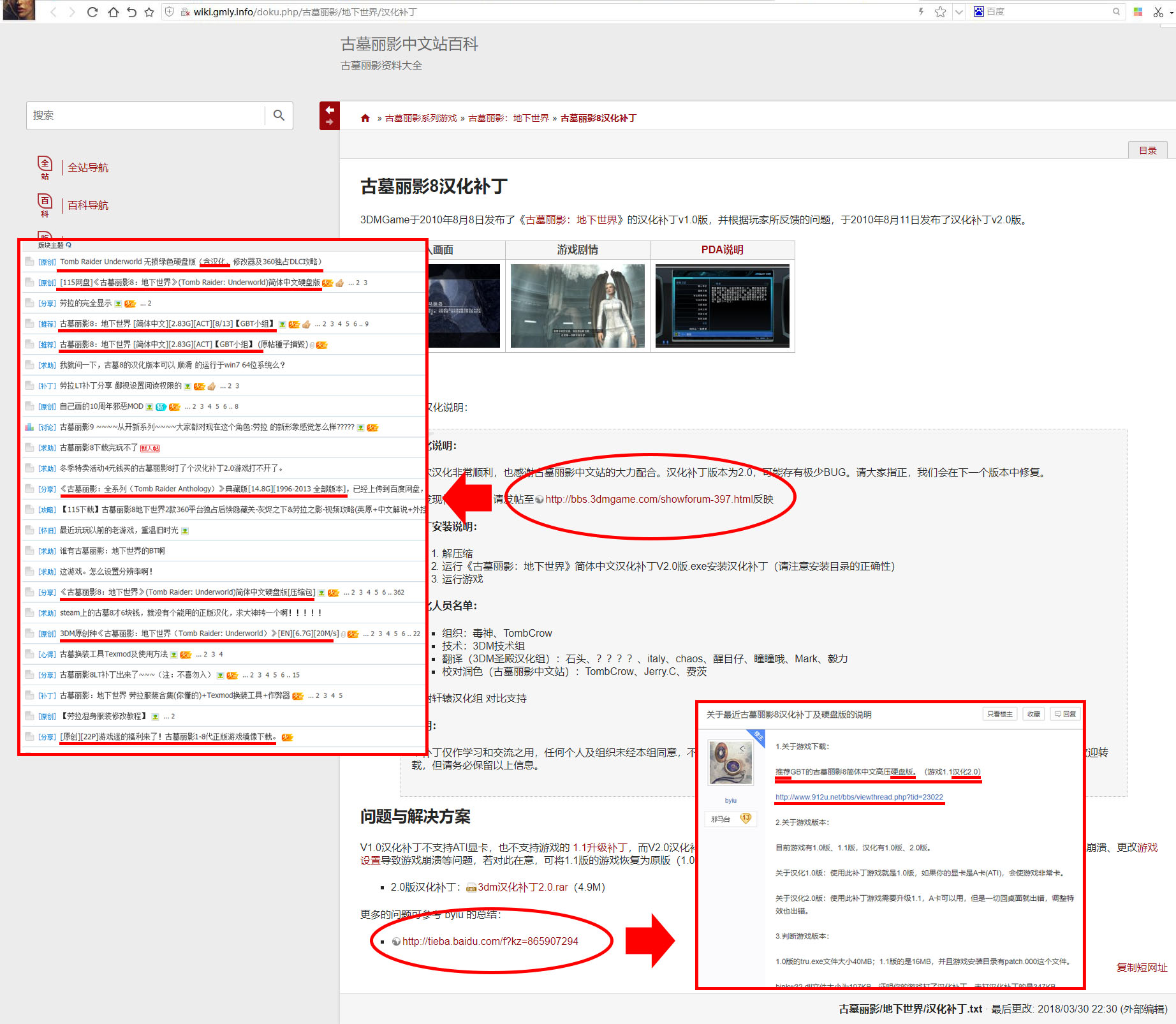
Task: Open 古墓丽影：地下世界 breadcrumb link
Action: tap(508, 118)
